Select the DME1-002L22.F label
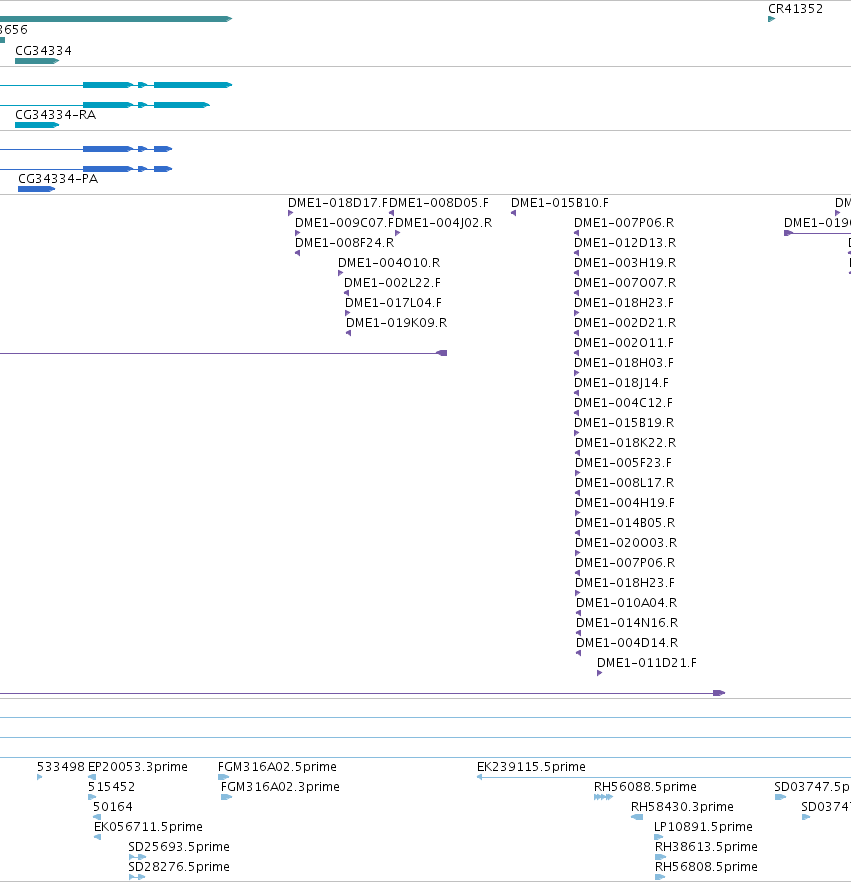The height and width of the screenshot is (882, 851). (392, 283)
